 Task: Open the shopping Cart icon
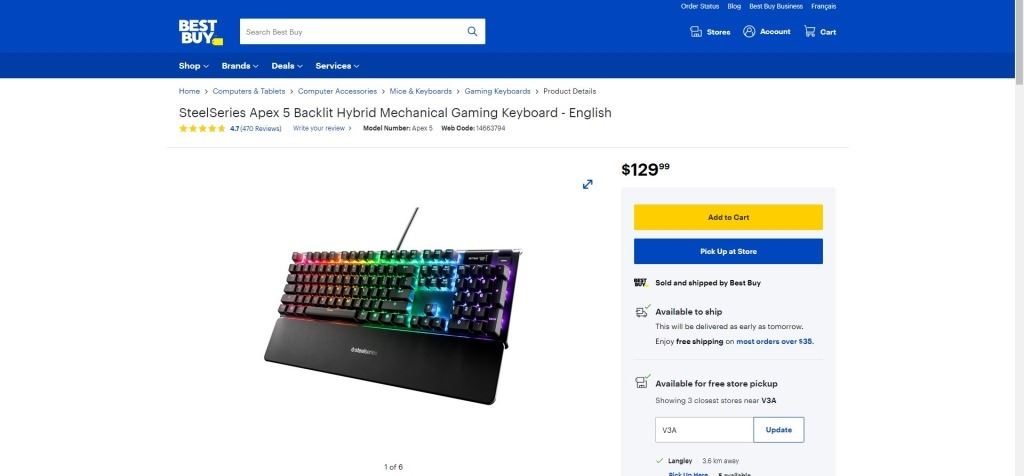pyautogui.click(x=810, y=31)
